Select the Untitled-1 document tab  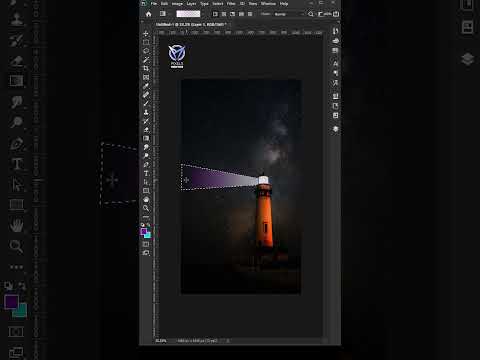190,25
